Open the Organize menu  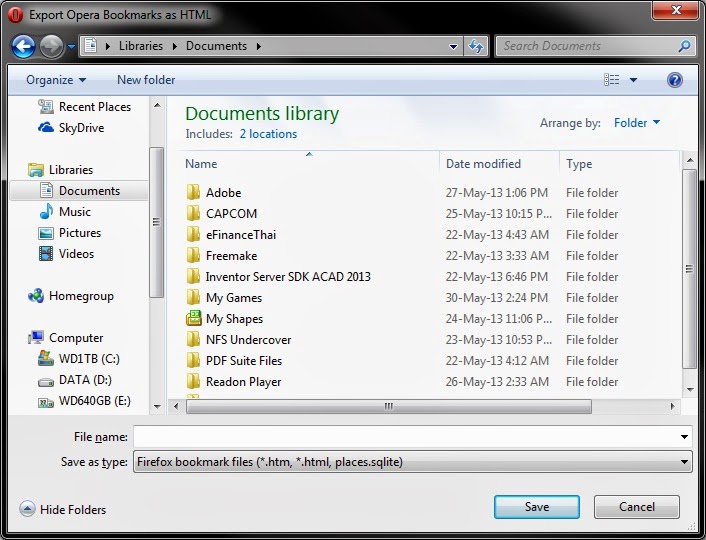pyautogui.click(x=56, y=80)
